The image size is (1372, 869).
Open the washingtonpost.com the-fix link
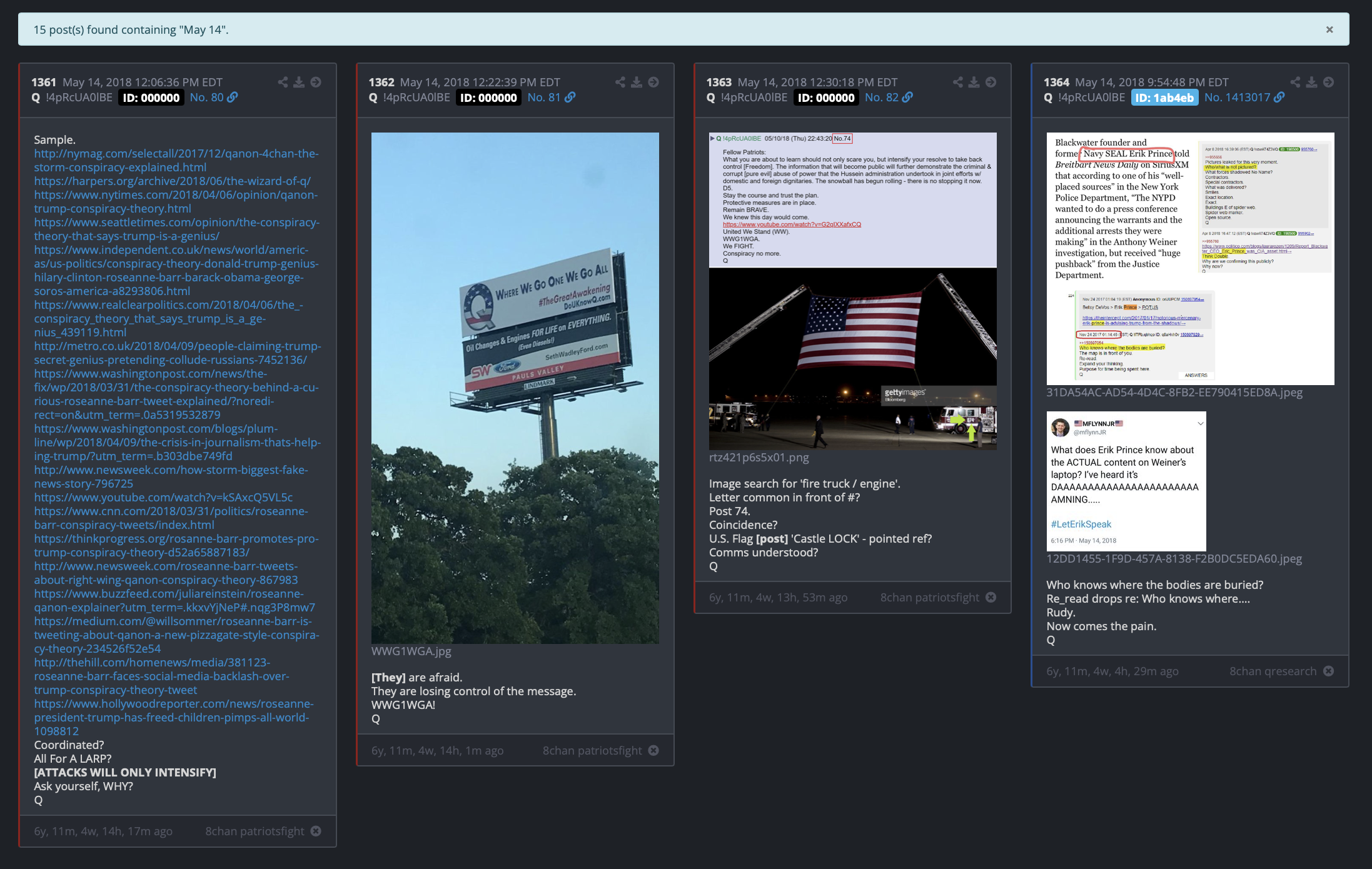coord(176,394)
